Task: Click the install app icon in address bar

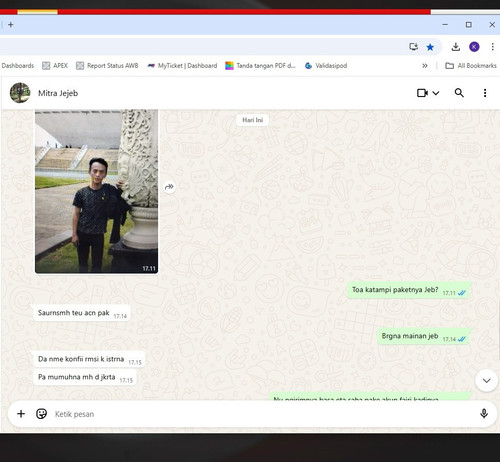Action: tap(414, 47)
